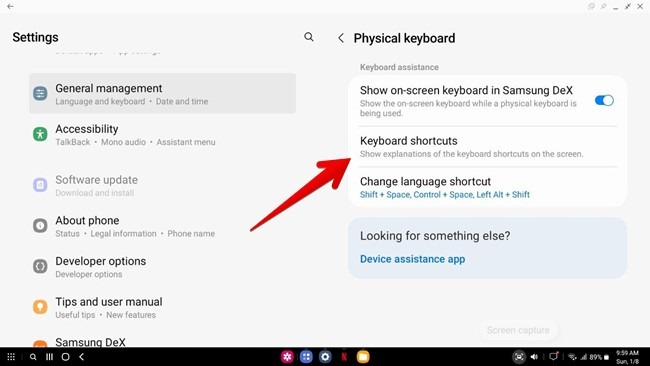Click the green Accessibility figure icon
This screenshot has width=650, height=366.
[x=40, y=134]
